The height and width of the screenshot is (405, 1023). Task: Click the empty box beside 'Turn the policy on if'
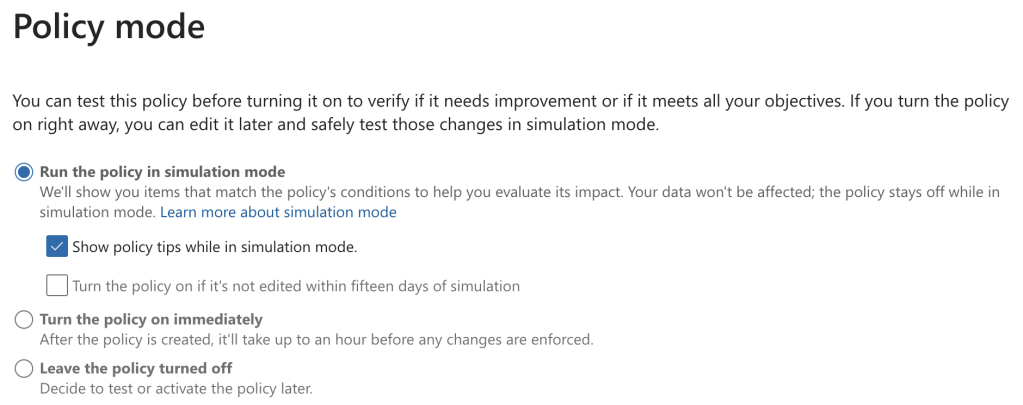[x=57, y=286]
